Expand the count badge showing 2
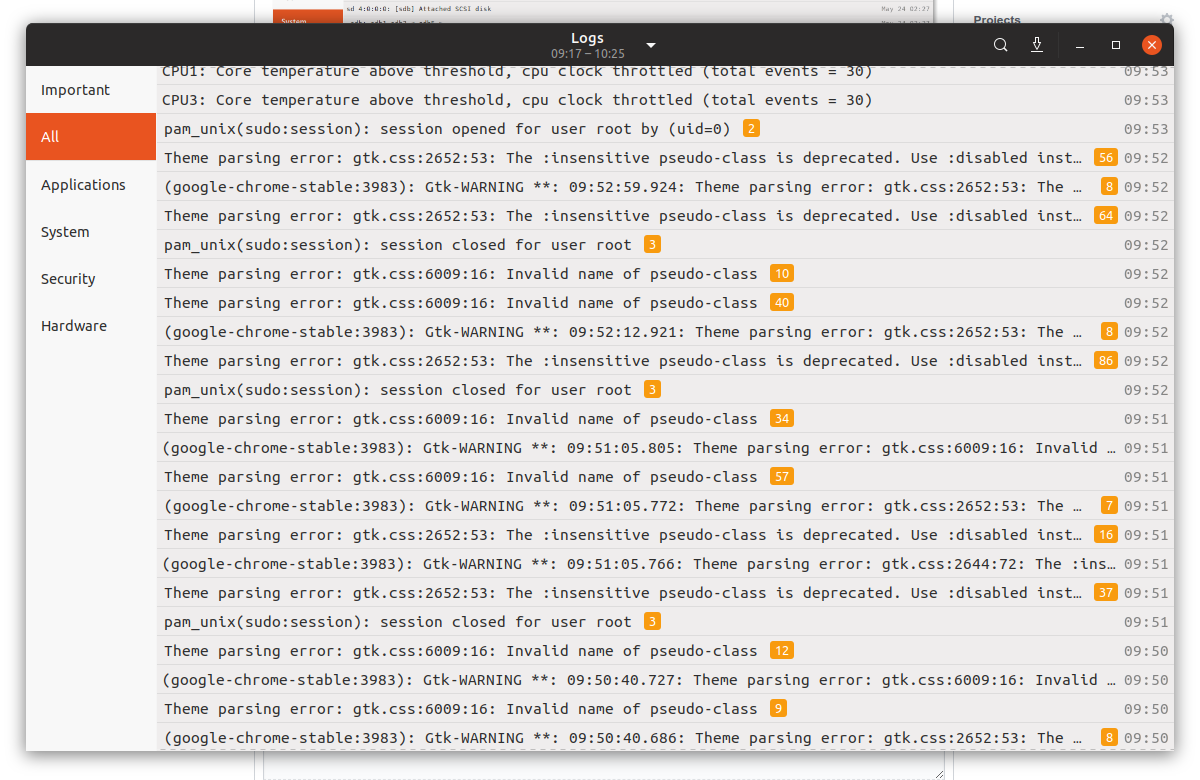 click(x=751, y=129)
